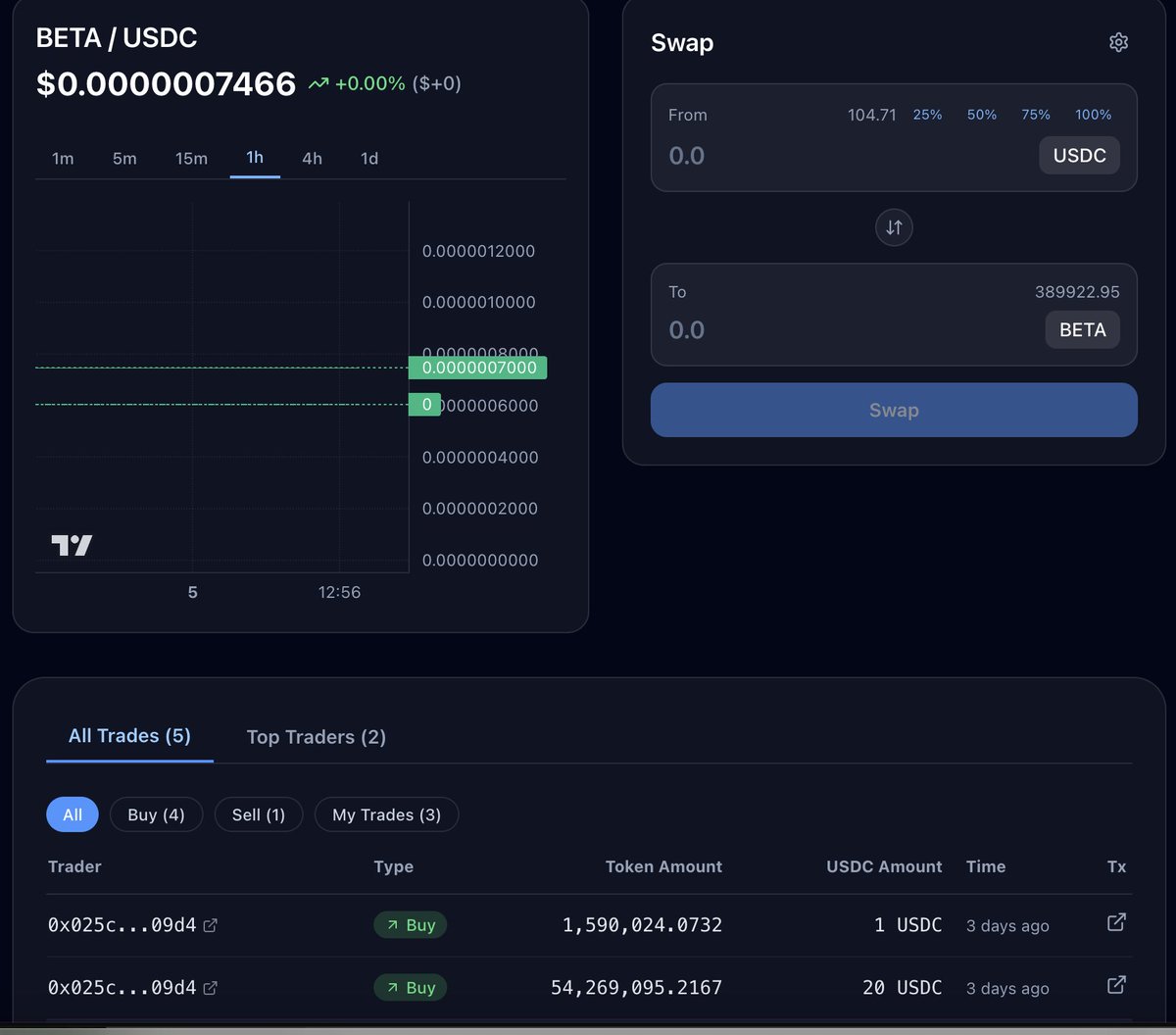Flip swap direction with the arrows icon
The image size is (1176, 1035).
point(894,227)
